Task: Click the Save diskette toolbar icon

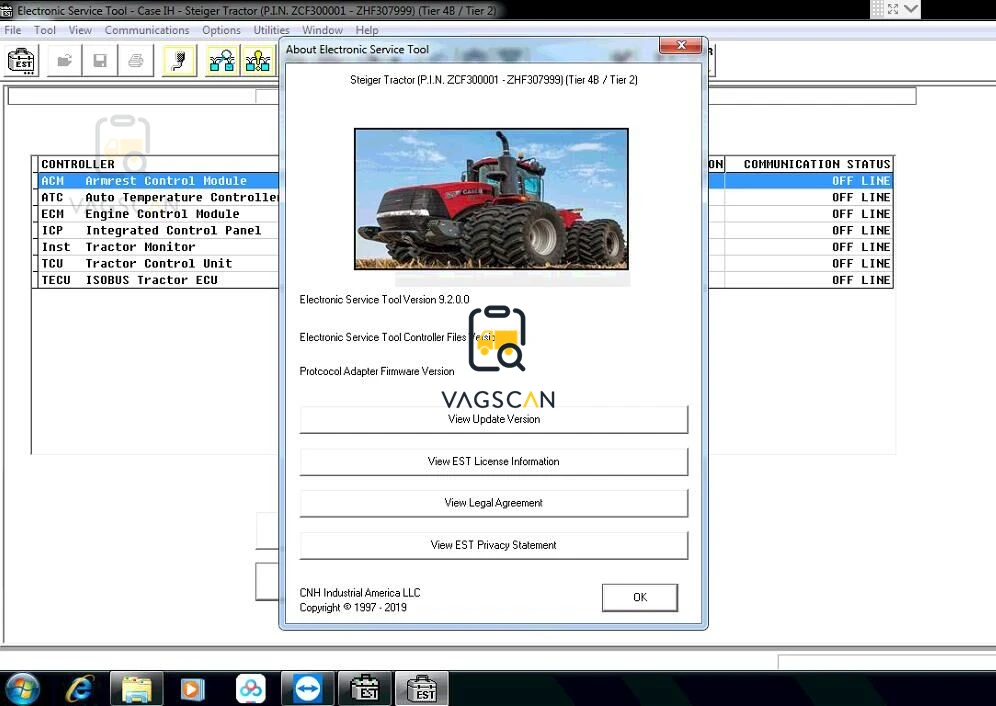Action: click(x=100, y=61)
